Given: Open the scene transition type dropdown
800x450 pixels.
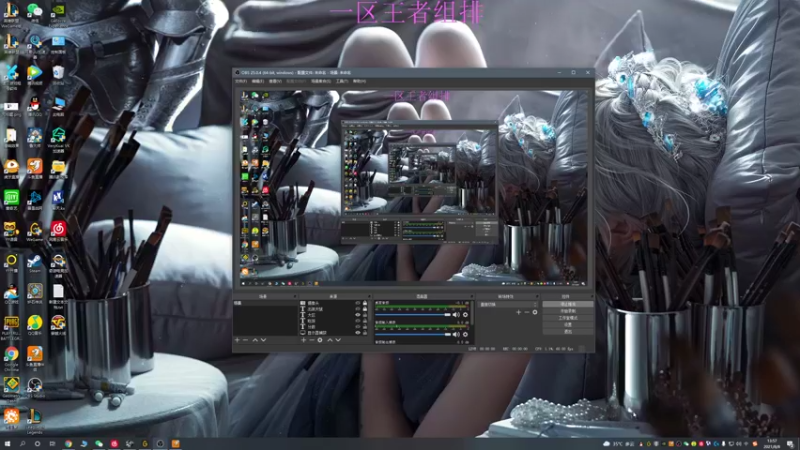Looking at the screenshot, I should click(508, 305).
